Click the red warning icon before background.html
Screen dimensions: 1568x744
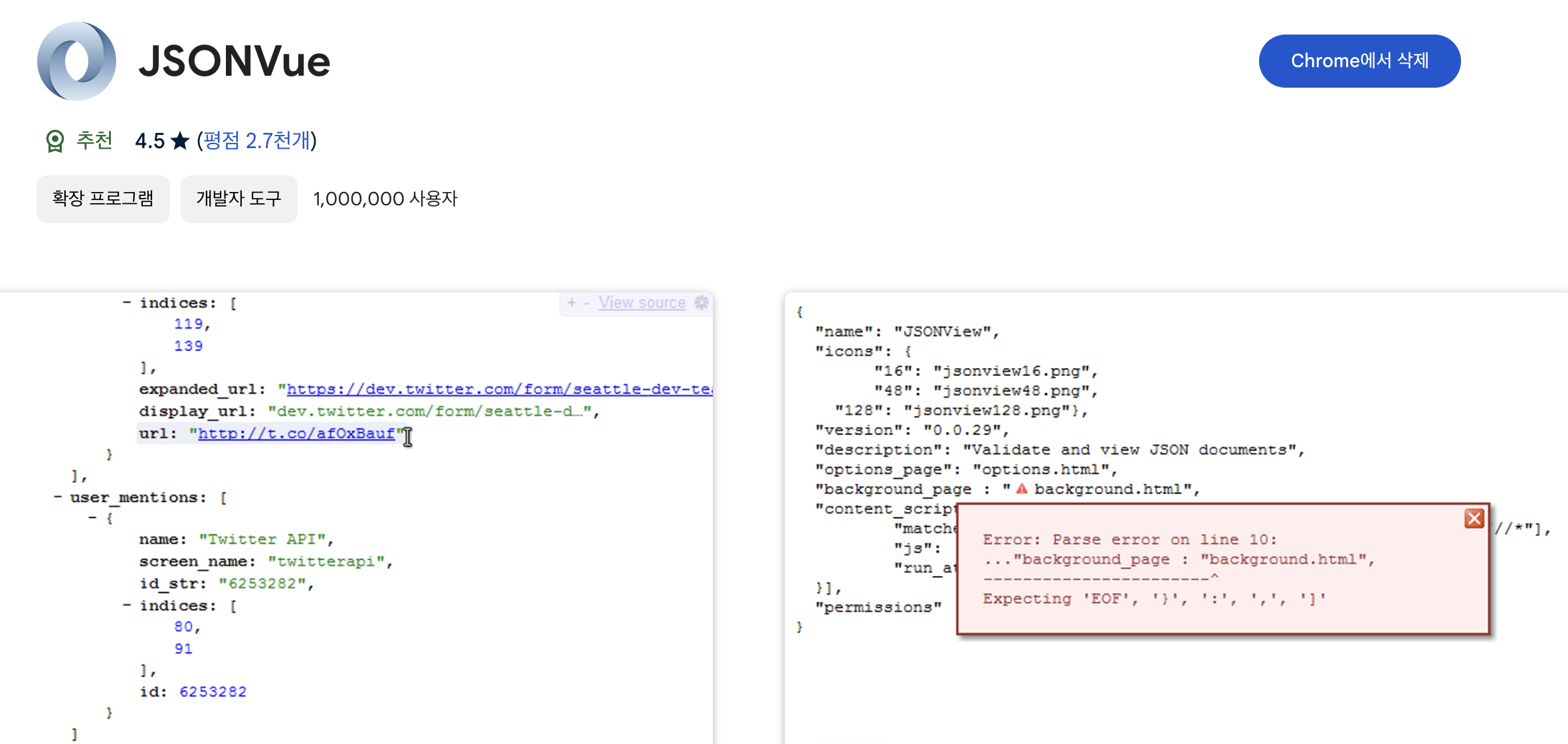click(x=1022, y=490)
